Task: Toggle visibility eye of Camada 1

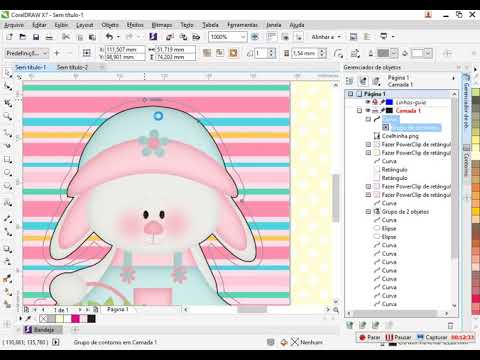Action: coord(368,111)
